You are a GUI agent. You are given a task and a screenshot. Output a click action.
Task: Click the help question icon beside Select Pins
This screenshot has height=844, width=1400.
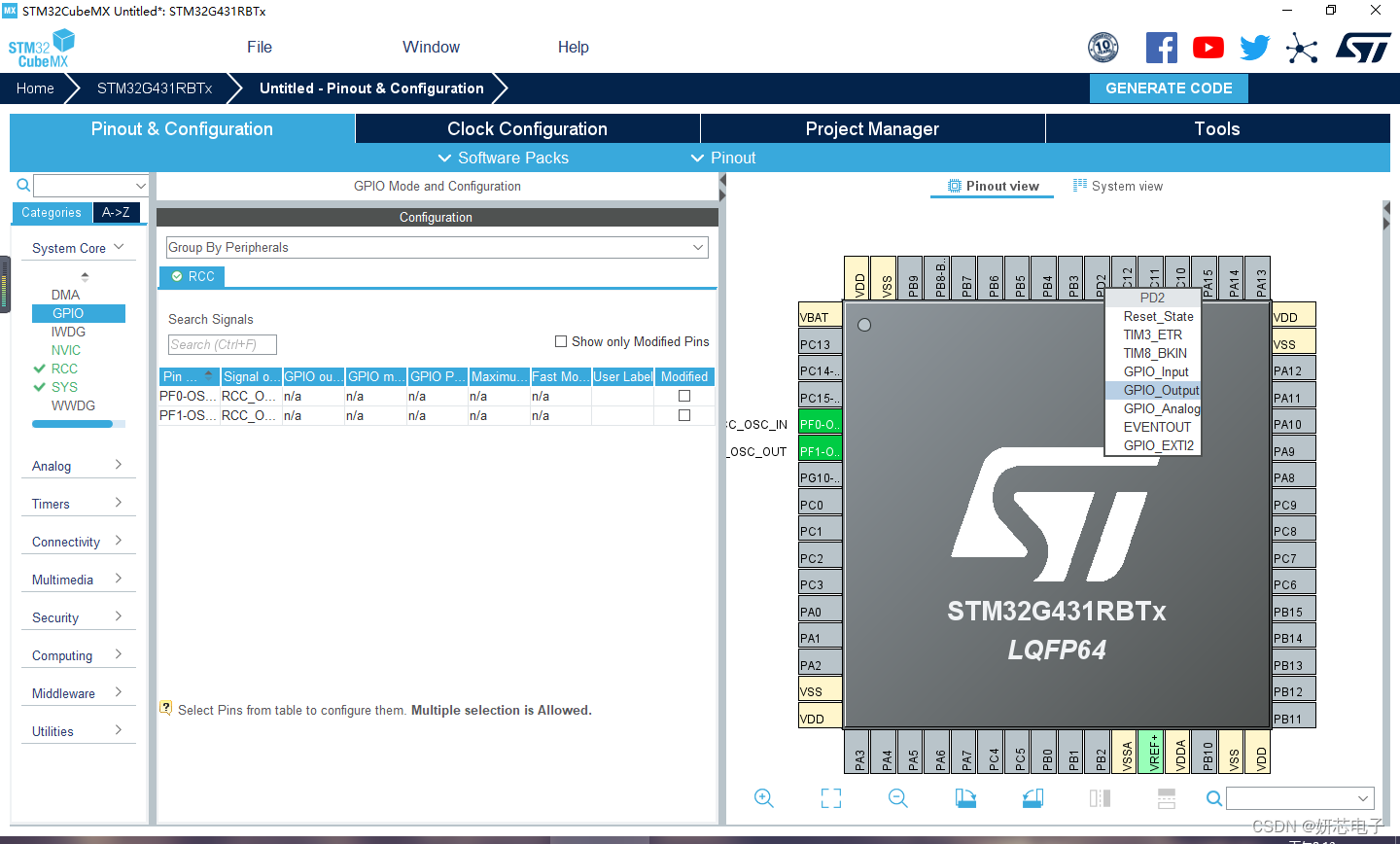[166, 708]
